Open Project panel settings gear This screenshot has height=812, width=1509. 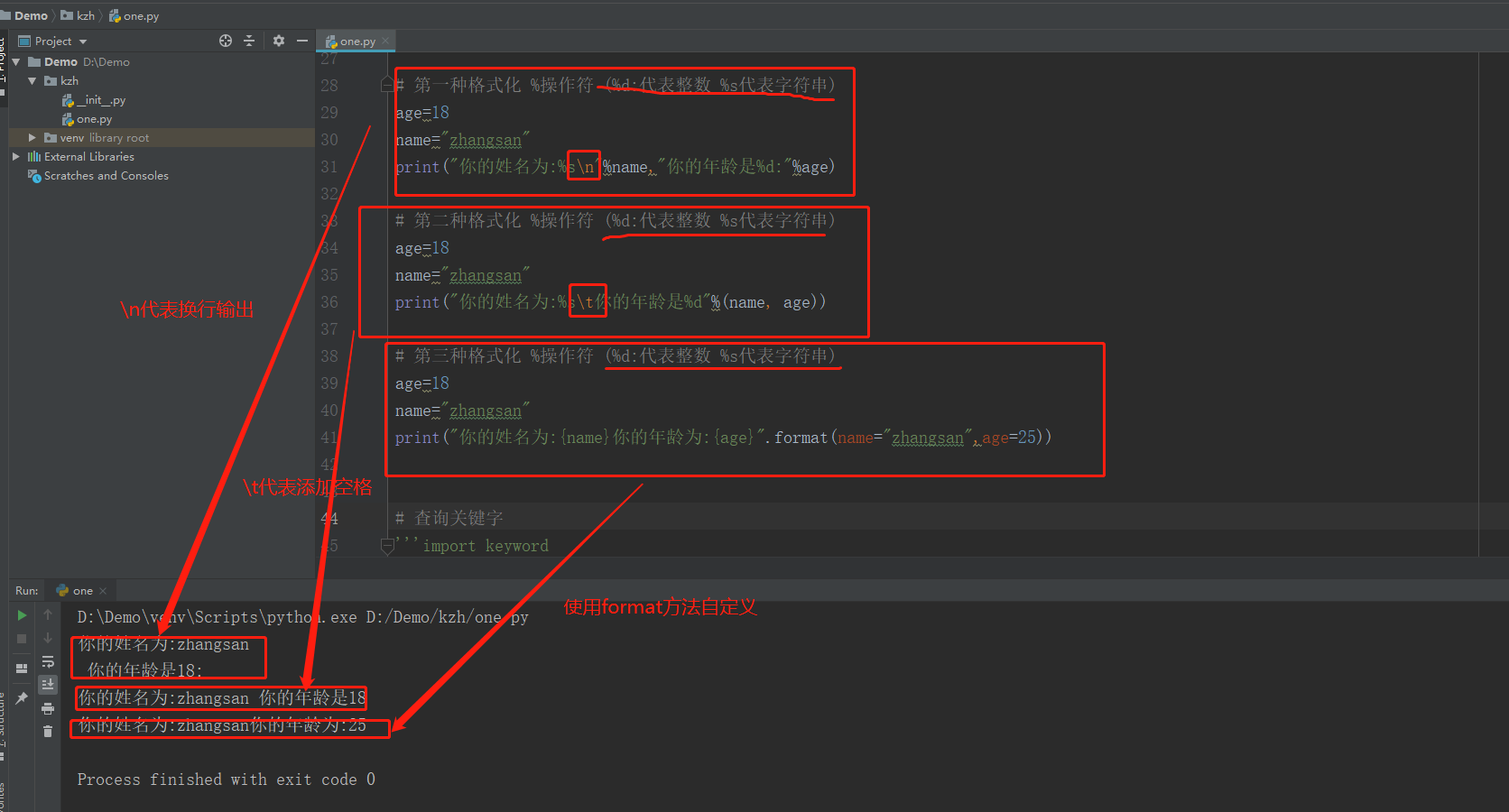pyautogui.click(x=278, y=41)
